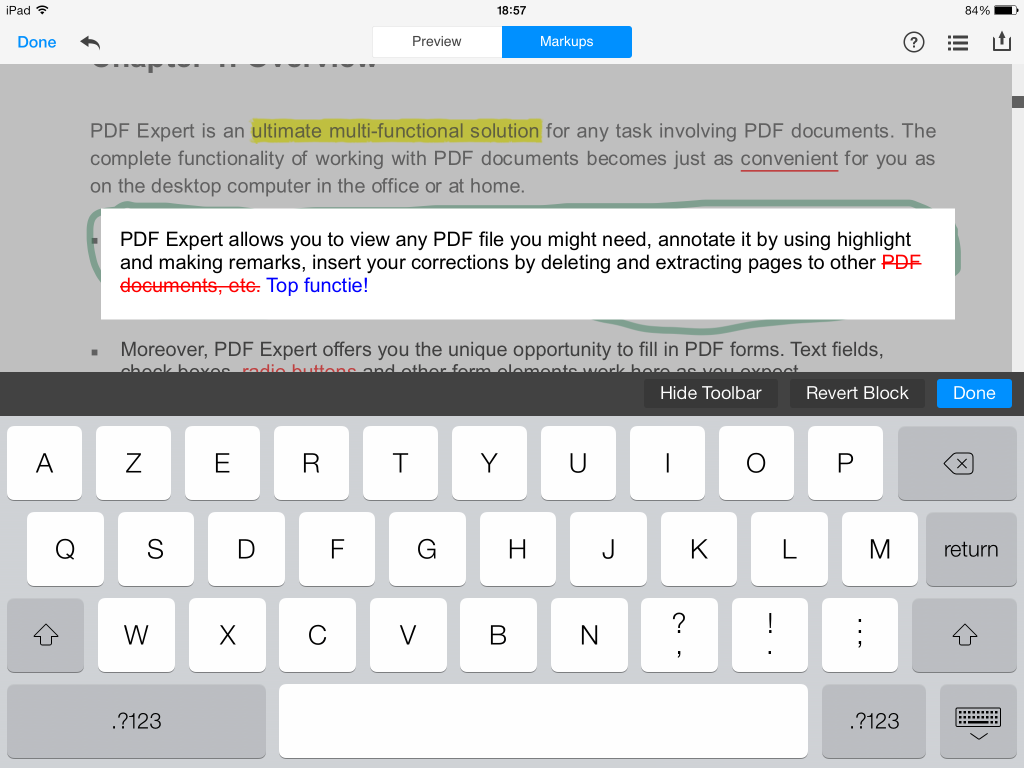The height and width of the screenshot is (768, 1024).
Task: Switch to the Preview tab
Action: click(436, 42)
